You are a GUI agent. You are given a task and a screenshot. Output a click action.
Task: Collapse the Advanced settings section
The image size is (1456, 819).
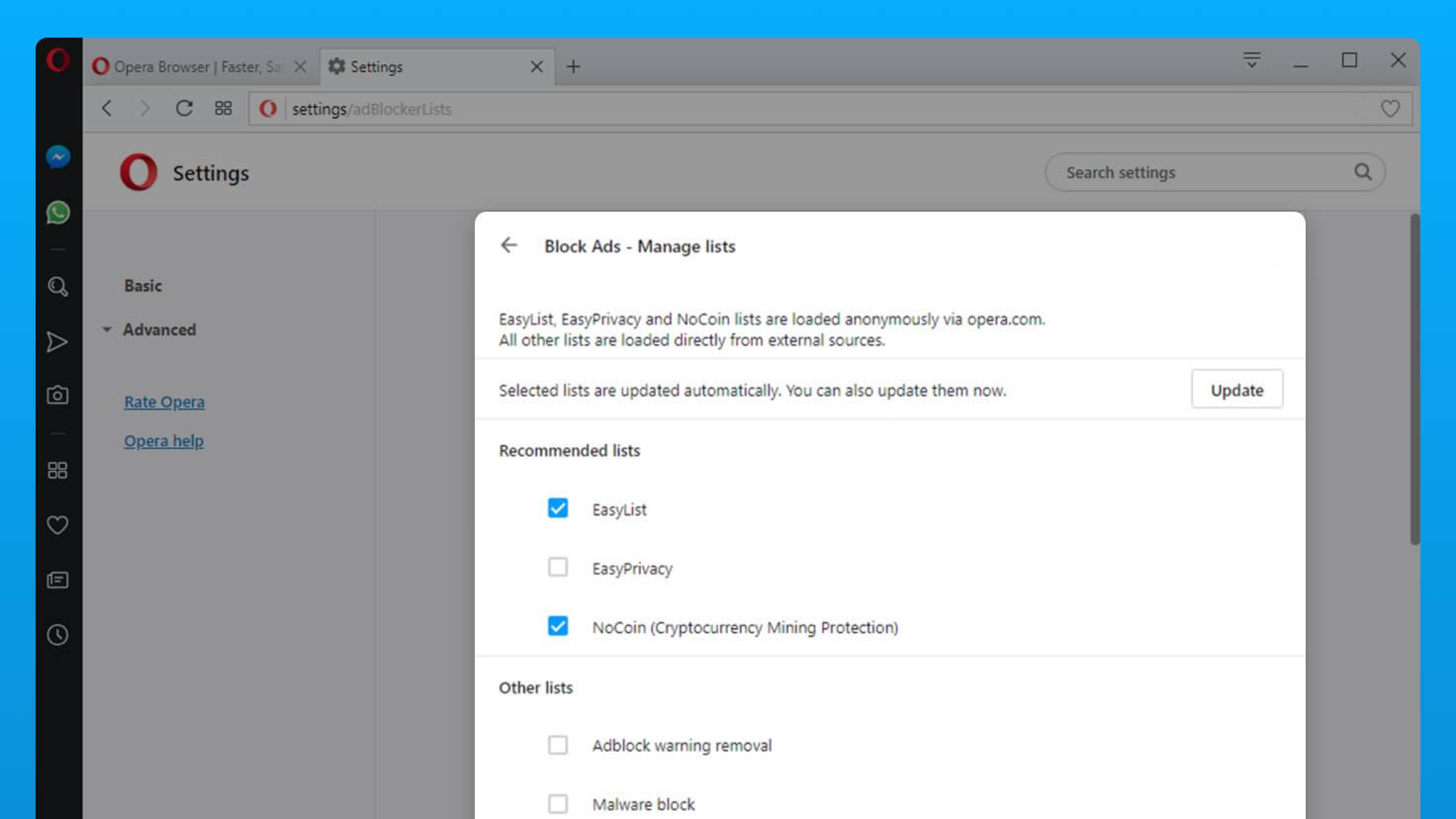point(150,330)
